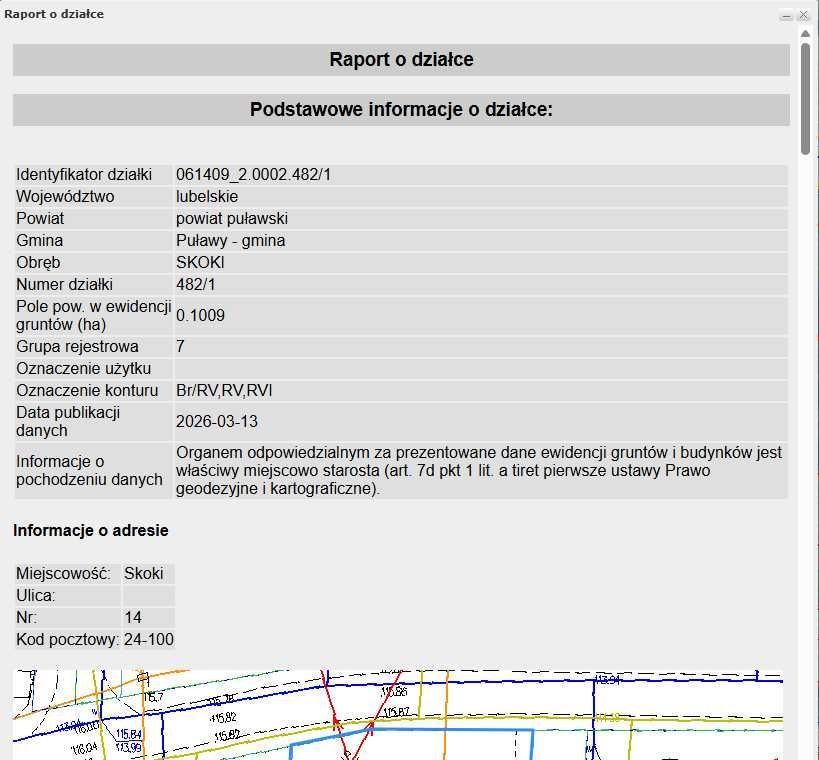Click the publication date 2026-03-13
Image resolution: width=819 pixels, height=760 pixels.
click(x=216, y=422)
